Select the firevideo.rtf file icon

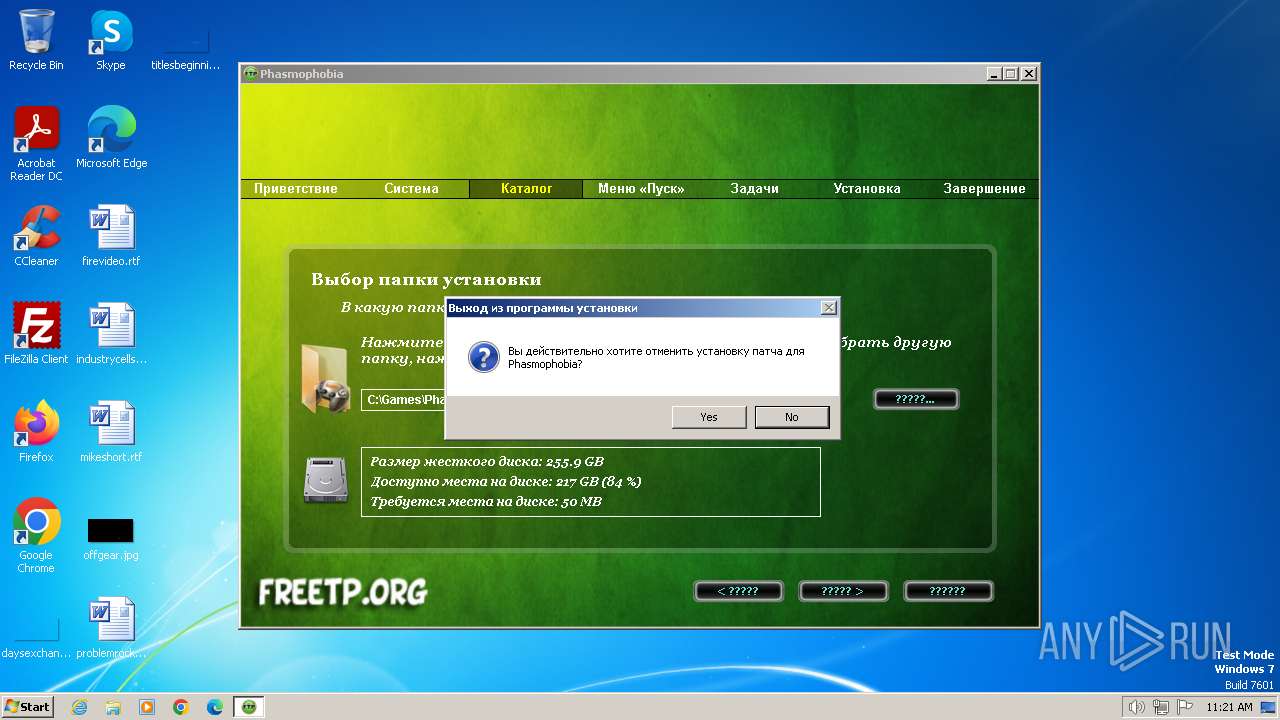(111, 236)
